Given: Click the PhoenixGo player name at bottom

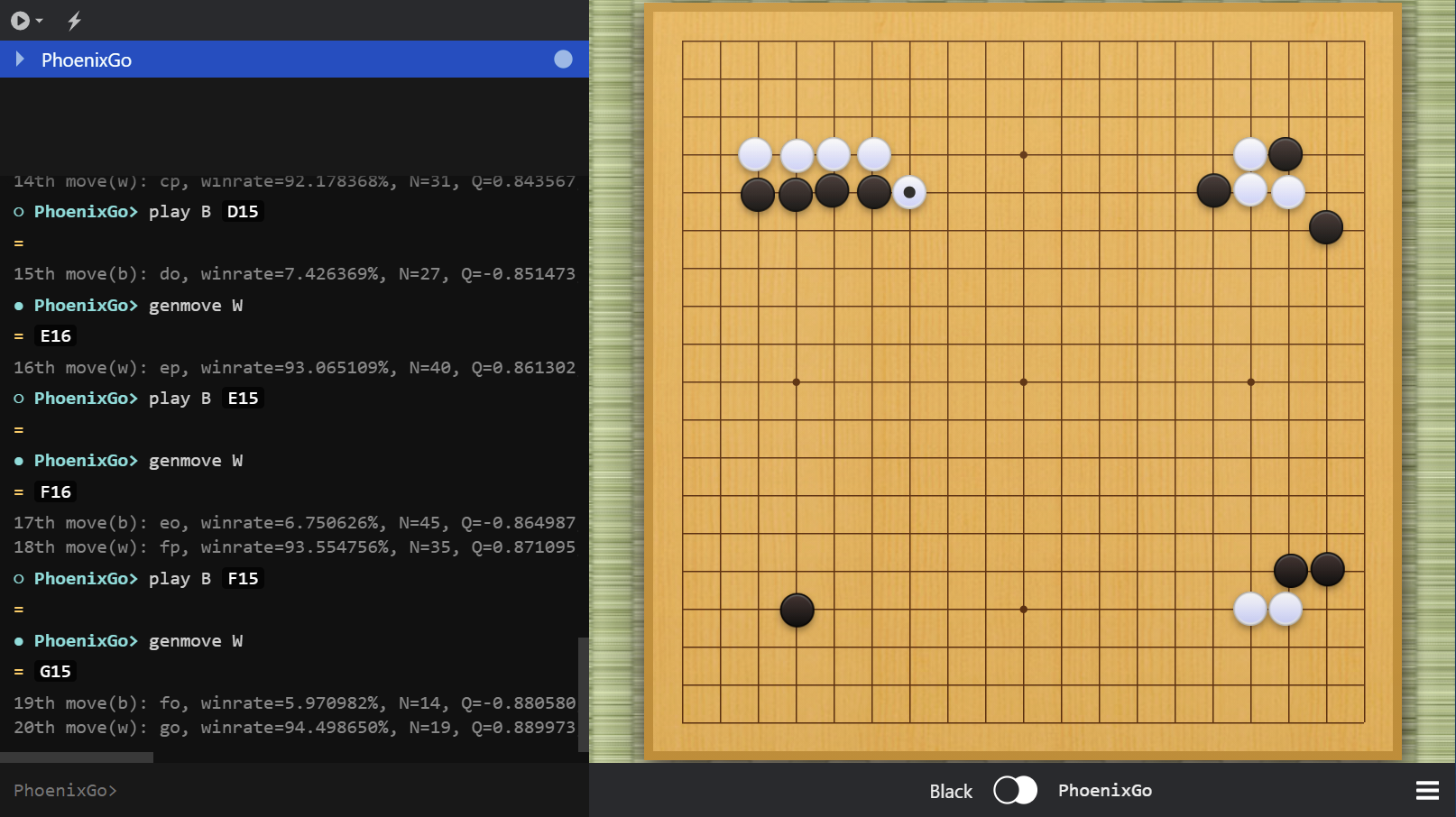Looking at the screenshot, I should [1105, 790].
